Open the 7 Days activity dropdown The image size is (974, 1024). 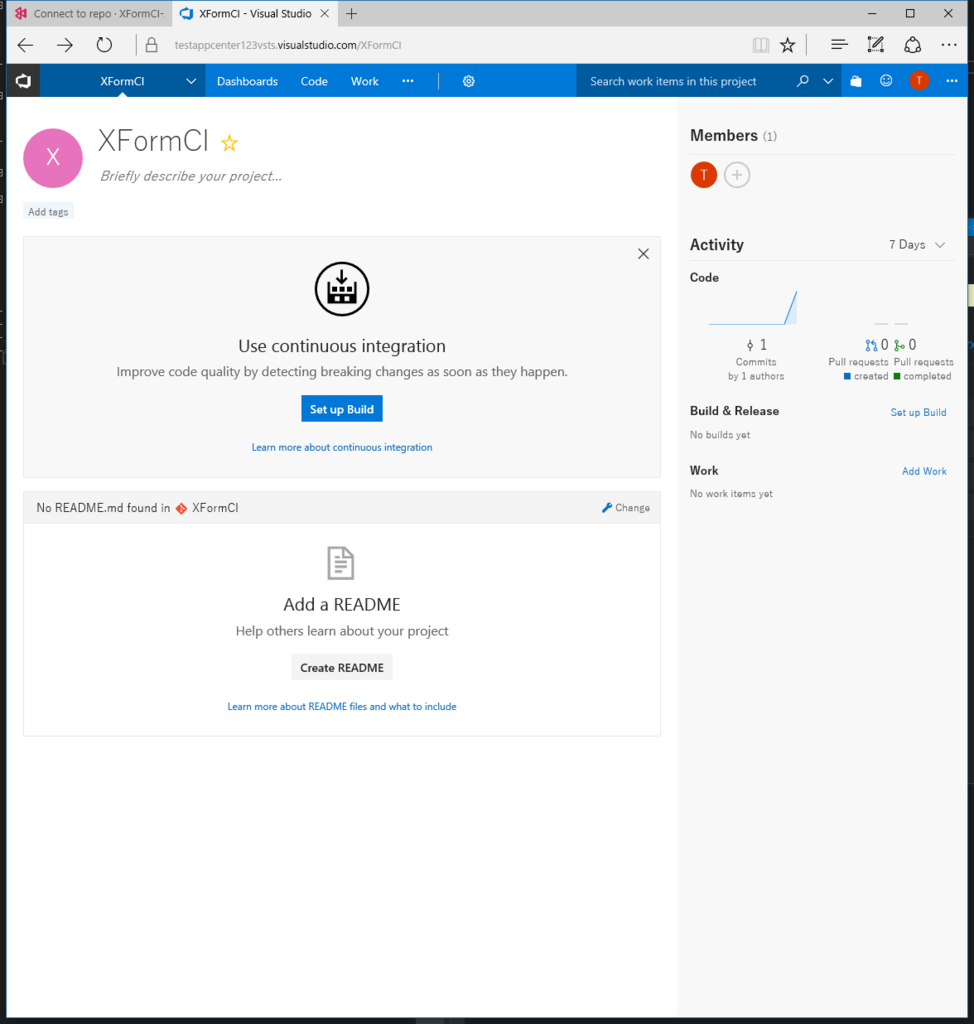pyautogui.click(x=917, y=244)
